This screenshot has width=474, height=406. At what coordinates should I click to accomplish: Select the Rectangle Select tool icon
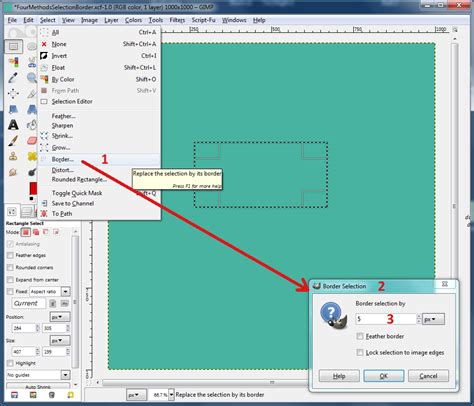14,46
